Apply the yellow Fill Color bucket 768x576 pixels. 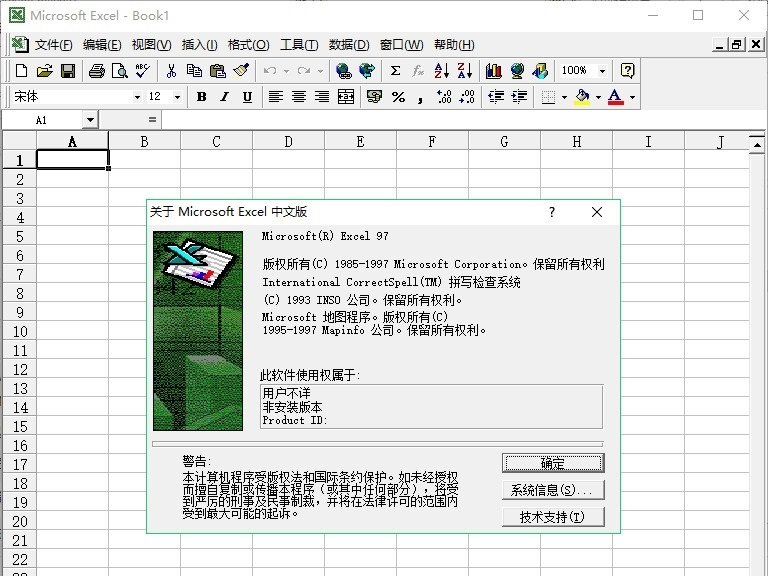[582, 97]
